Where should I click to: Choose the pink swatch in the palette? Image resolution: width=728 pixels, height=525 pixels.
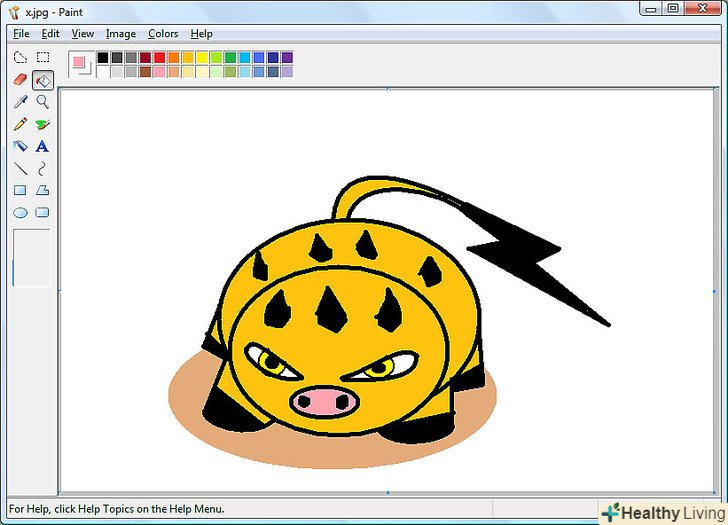pyautogui.click(x=160, y=71)
